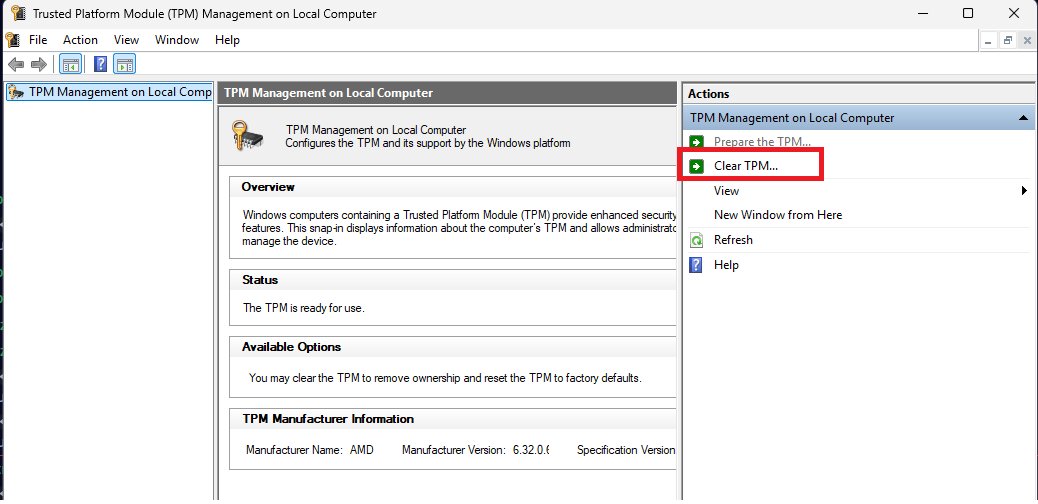
Task: Click 'The TPM is ready for use.' text
Action: tap(304, 308)
